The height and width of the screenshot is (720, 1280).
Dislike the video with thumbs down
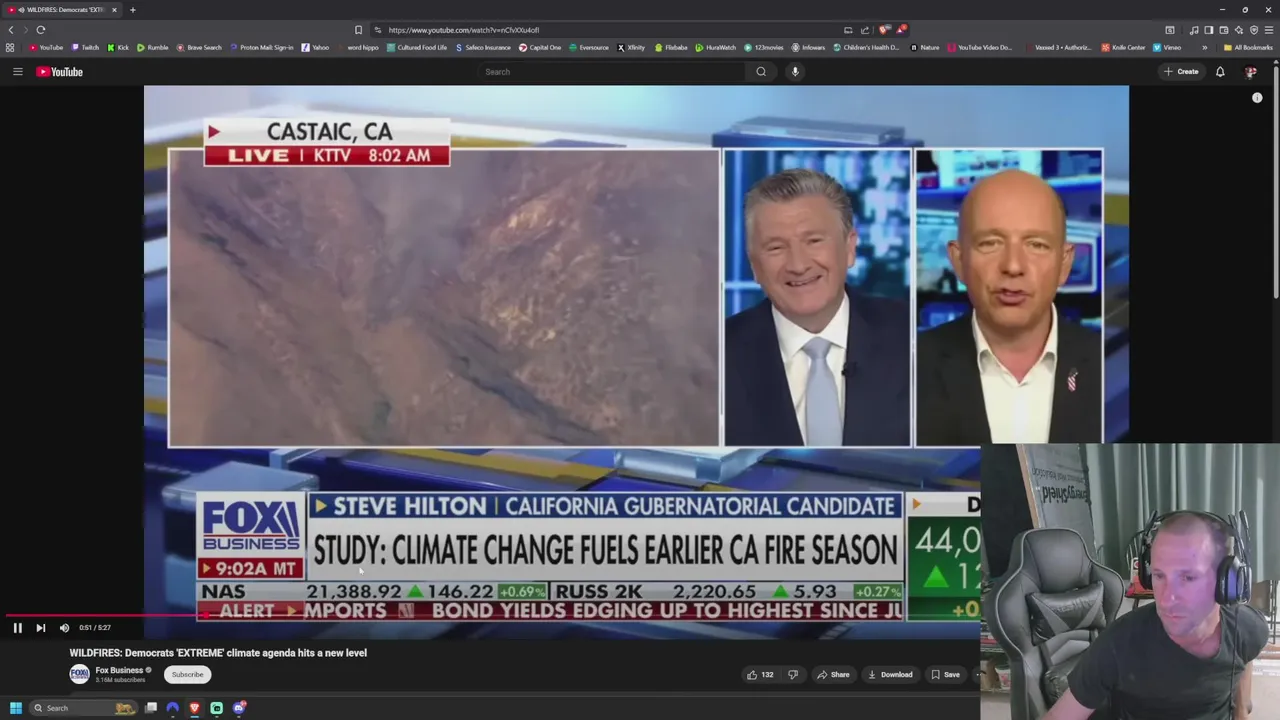793,675
